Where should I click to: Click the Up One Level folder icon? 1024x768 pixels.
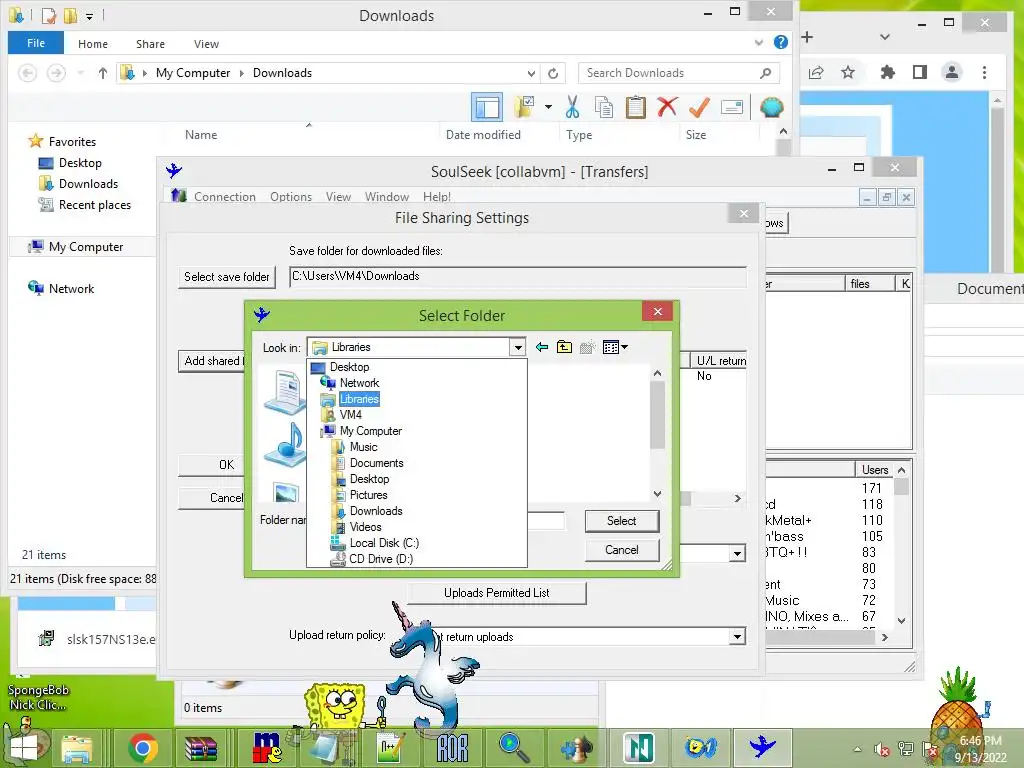564,347
